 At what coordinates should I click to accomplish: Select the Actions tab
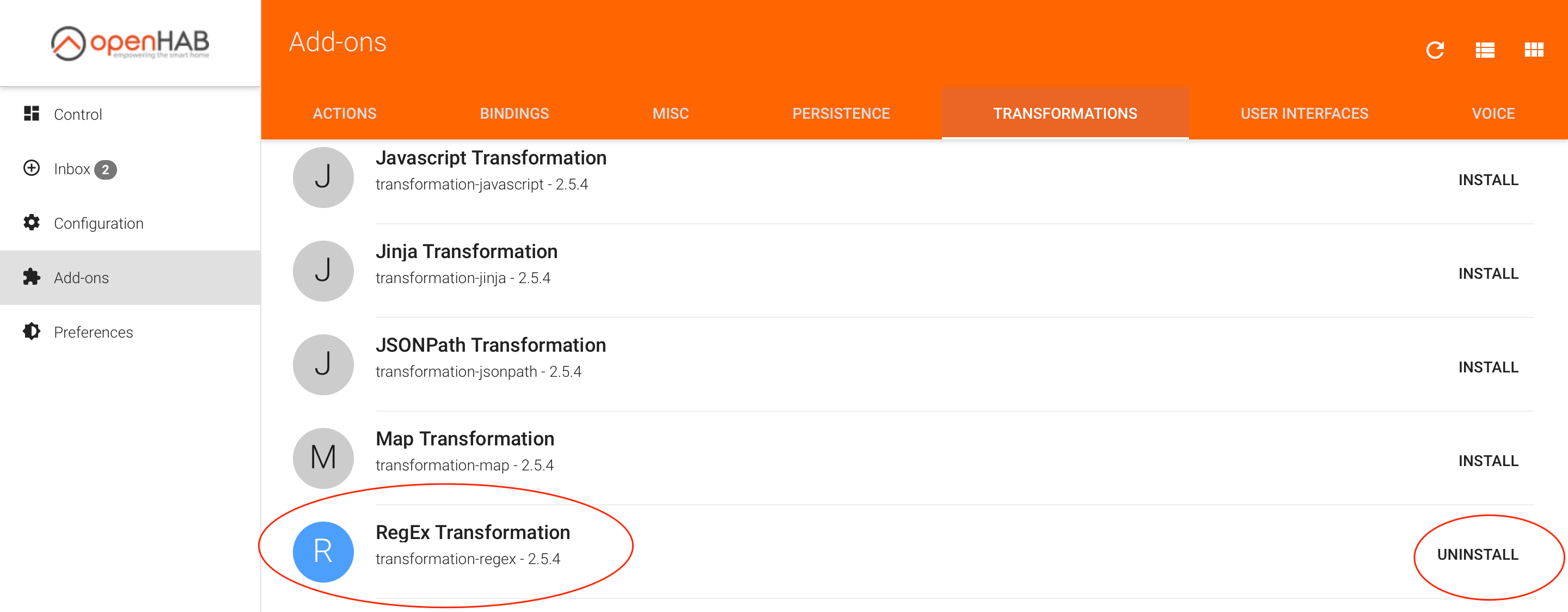(x=345, y=114)
